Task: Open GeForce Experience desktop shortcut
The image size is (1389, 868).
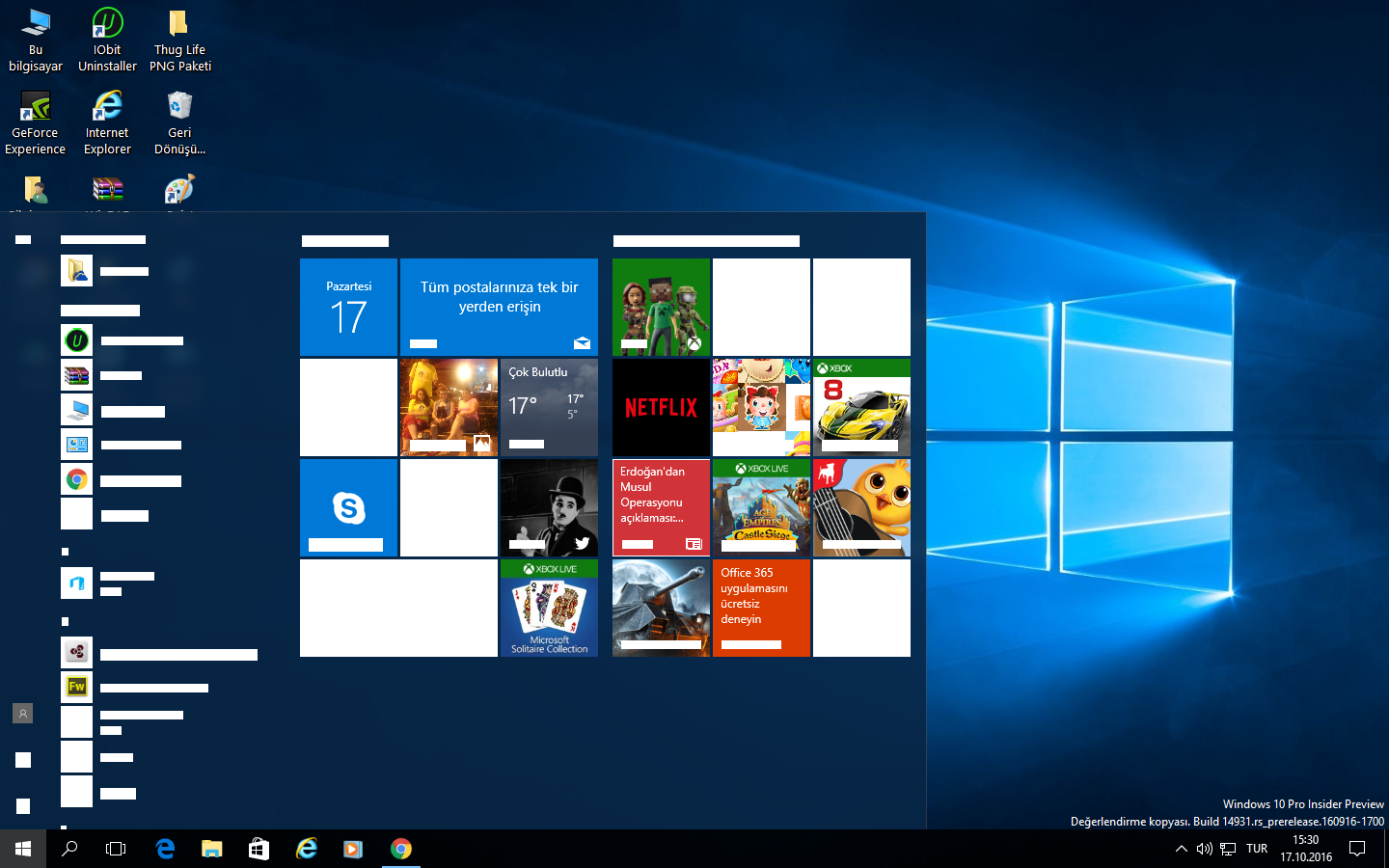Action: (x=36, y=123)
